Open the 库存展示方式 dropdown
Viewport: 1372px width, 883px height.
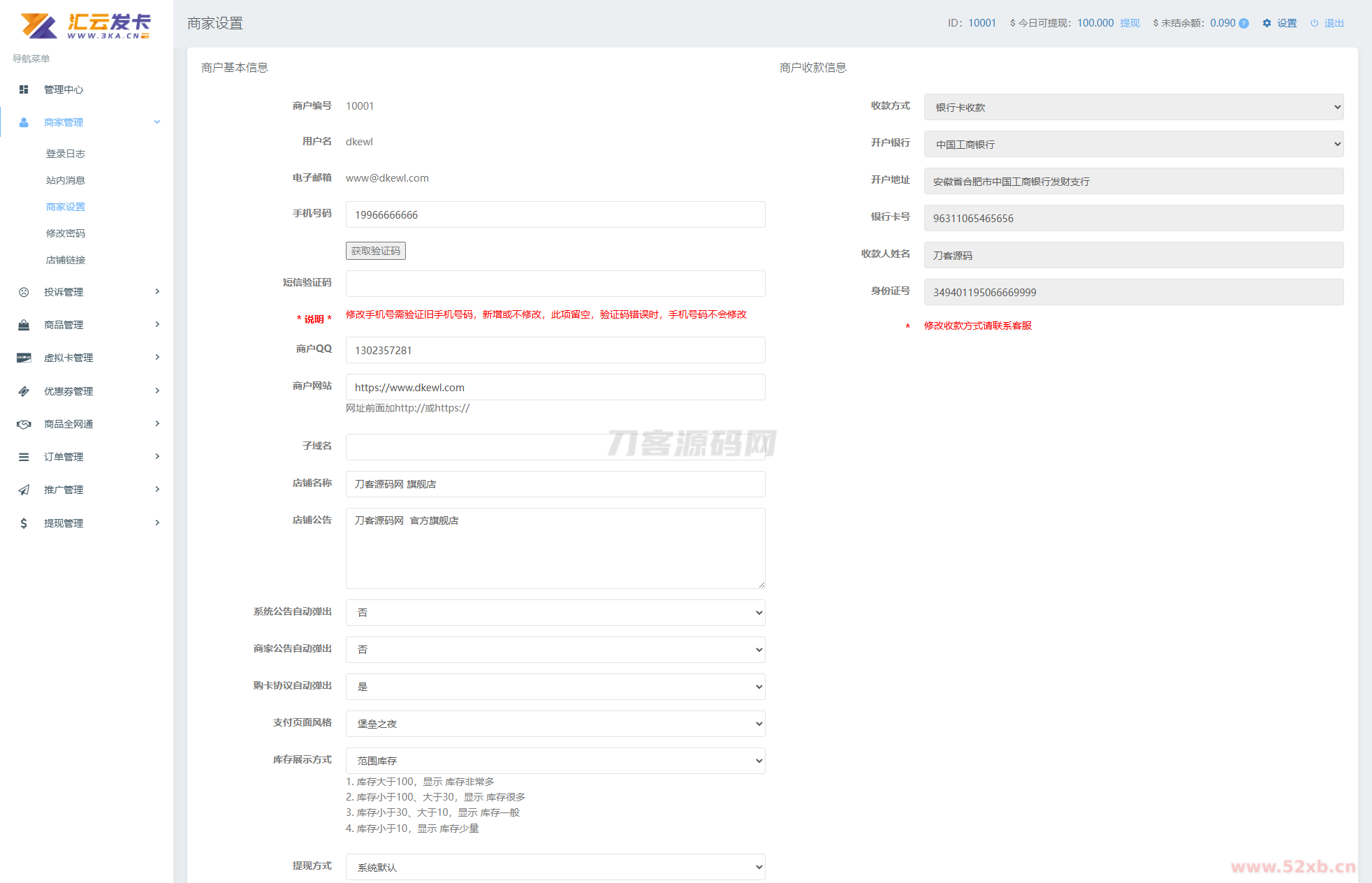555,761
